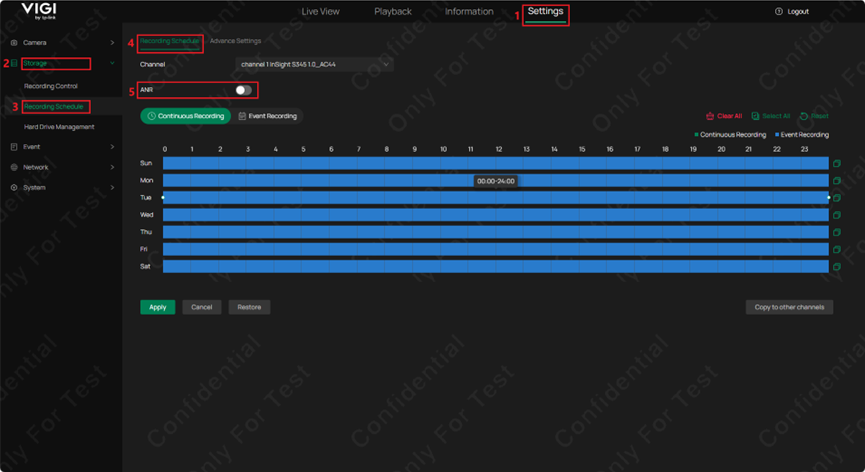Copy the Sat schedule row

(837, 266)
